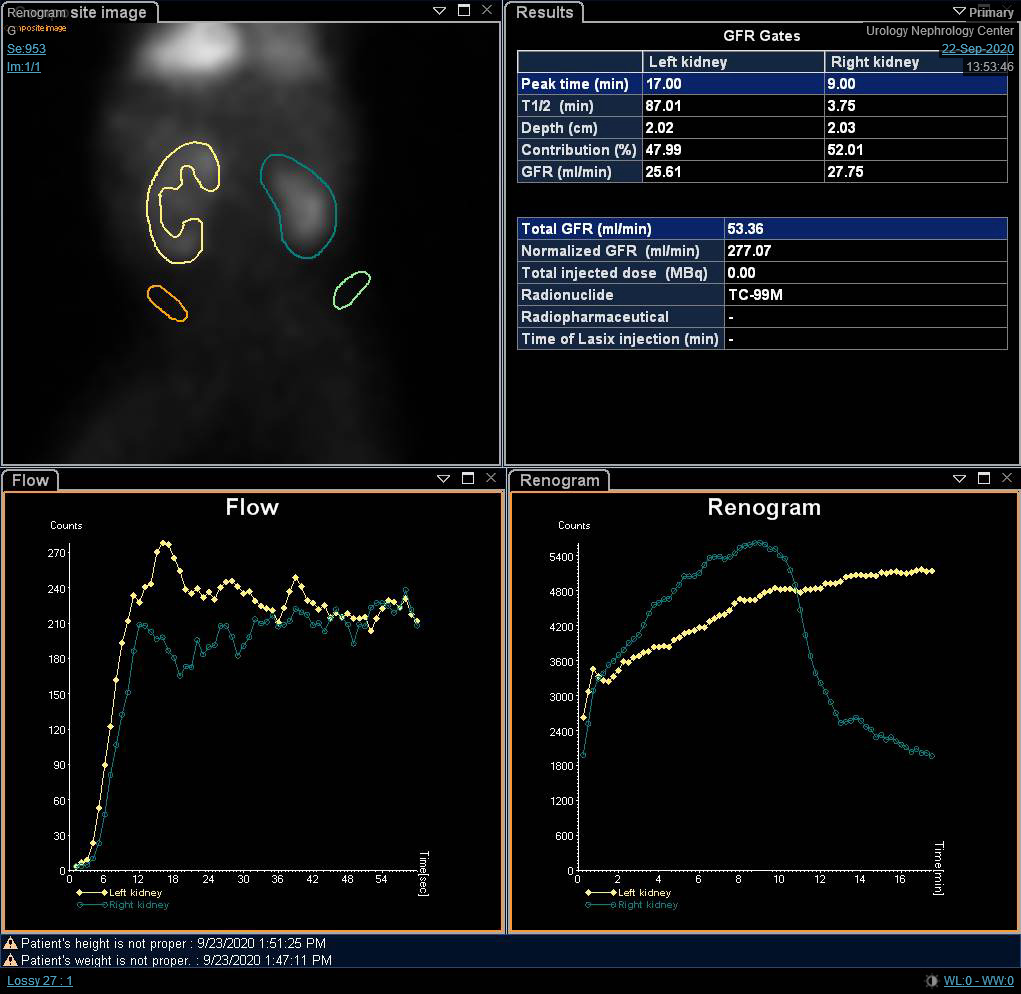Image resolution: width=1021 pixels, height=994 pixels.
Task: Click the warning icon beside the weight message
Action: tap(10, 960)
